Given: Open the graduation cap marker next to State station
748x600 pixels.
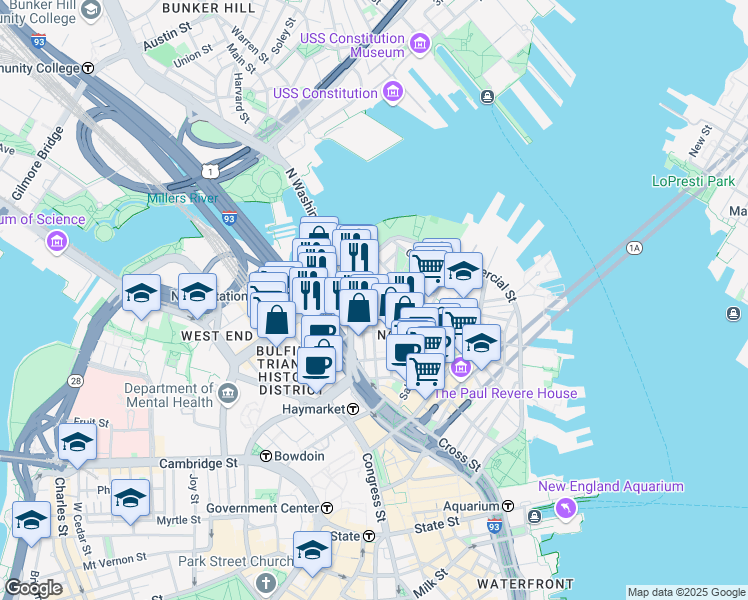Looking at the screenshot, I should [x=312, y=551].
